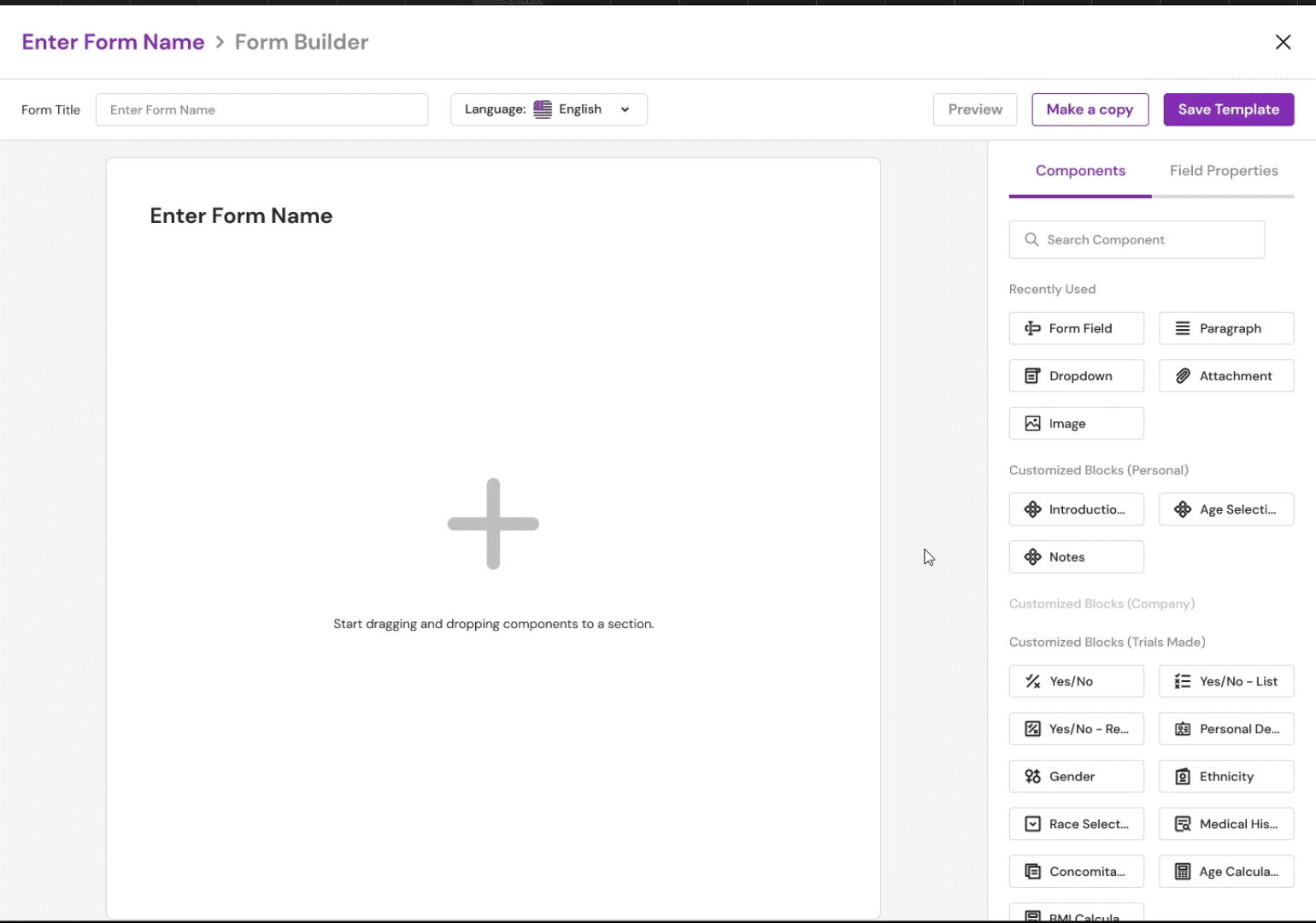Choose the Yes/No component icon
Screen dimensions: 1316x923
click(1032, 681)
